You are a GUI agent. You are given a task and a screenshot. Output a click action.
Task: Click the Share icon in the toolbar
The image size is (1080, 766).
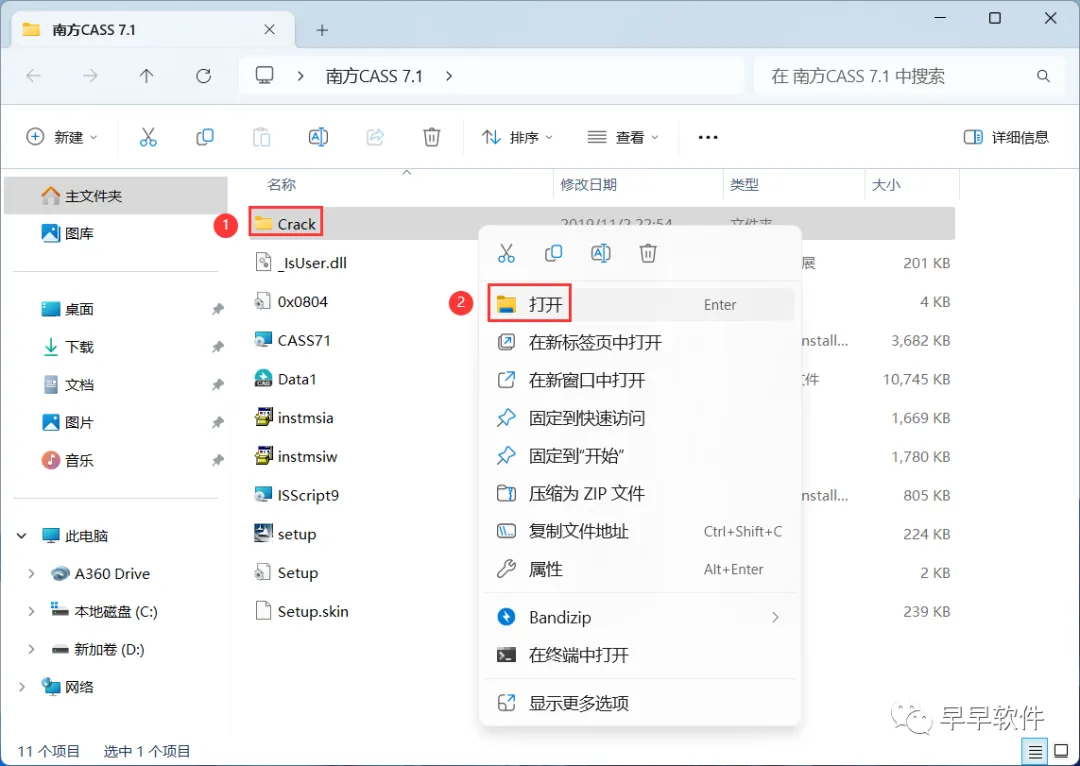point(375,137)
